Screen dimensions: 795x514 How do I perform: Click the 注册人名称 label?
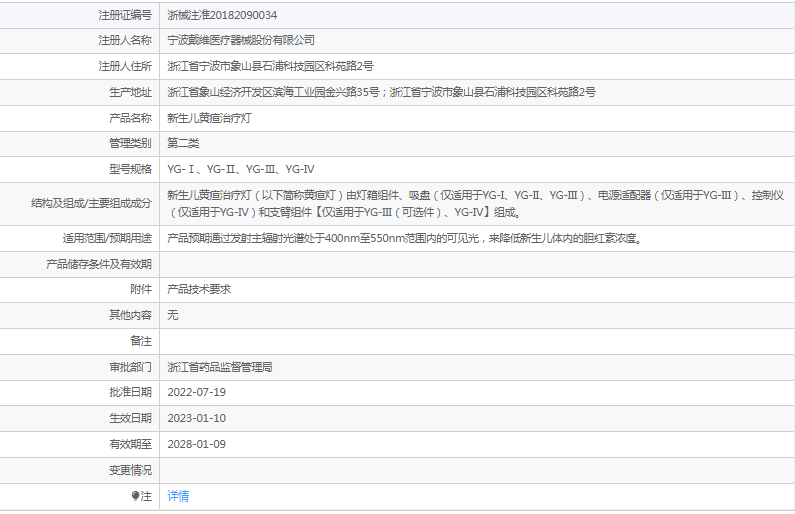[125, 40]
